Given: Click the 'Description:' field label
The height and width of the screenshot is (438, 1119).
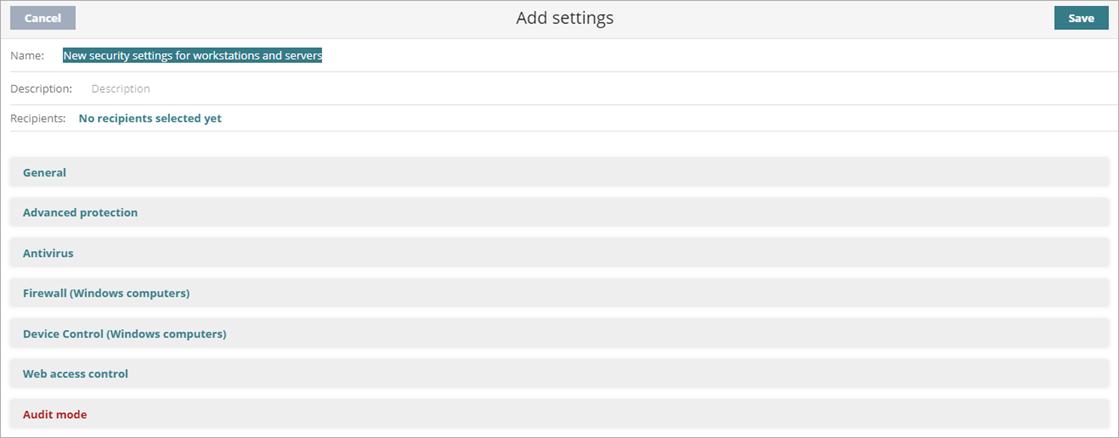Looking at the screenshot, I should pos(41,88).
